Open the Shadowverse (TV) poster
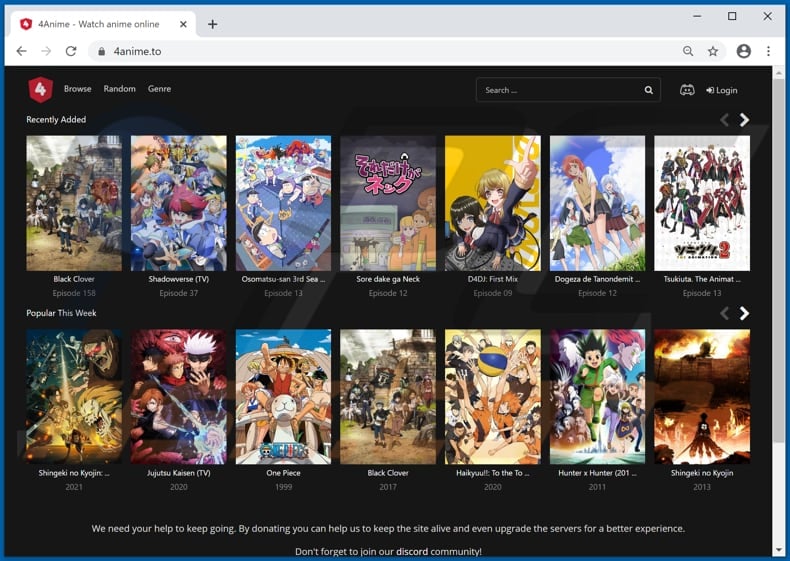The image size is (790, 561). point(179,203)
